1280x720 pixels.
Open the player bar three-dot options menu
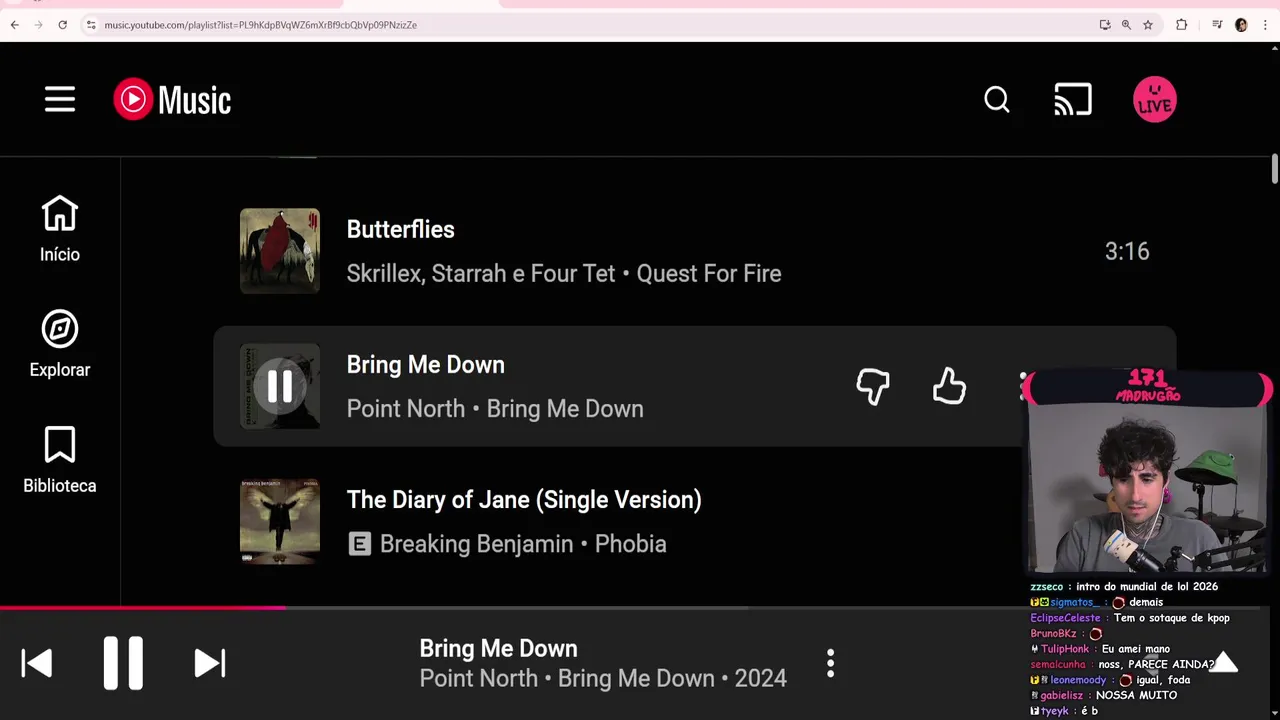pyautogui.click(x=830, y=663)
